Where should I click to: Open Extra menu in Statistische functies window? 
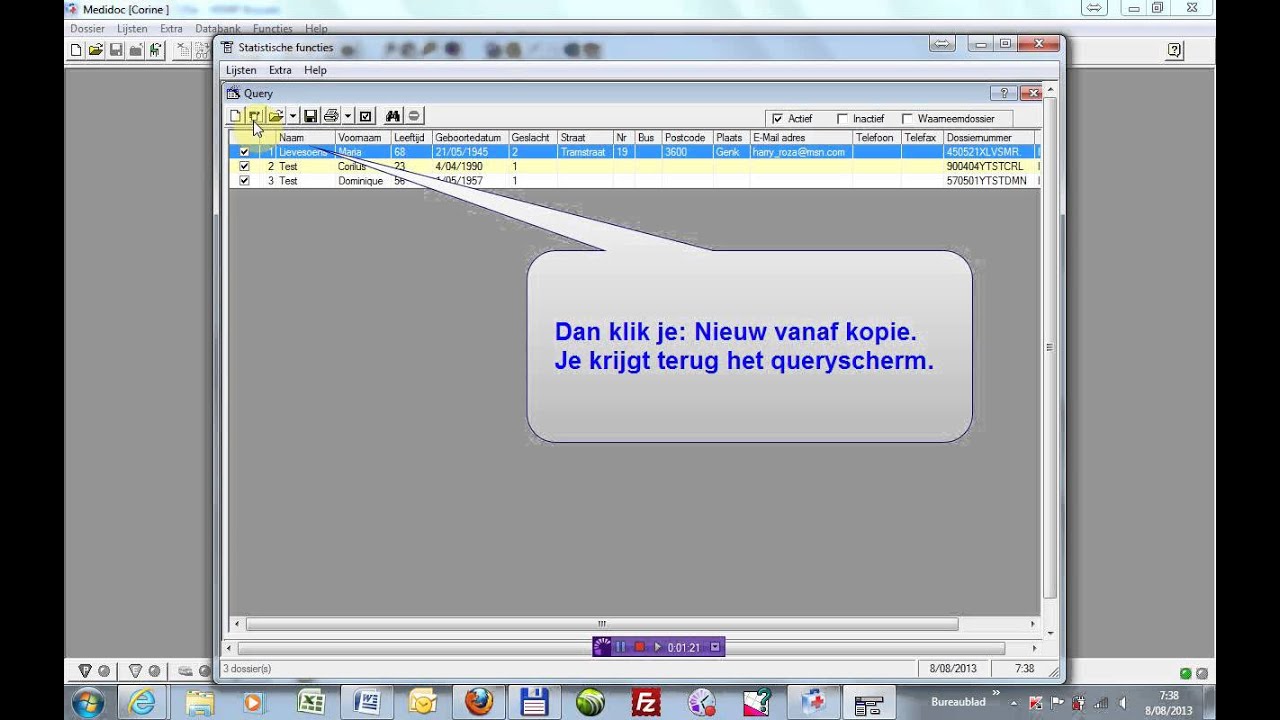click(x=280, y=70)
